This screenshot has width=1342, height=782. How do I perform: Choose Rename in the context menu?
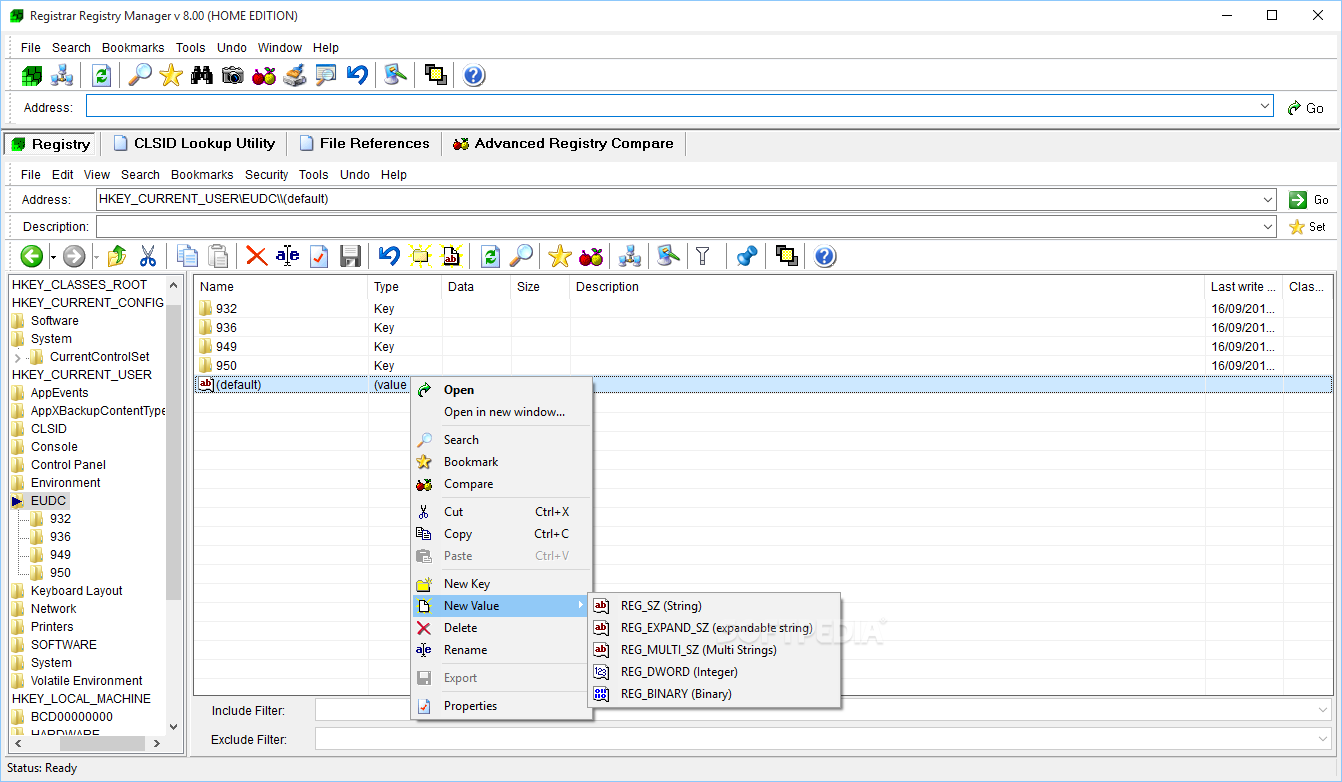(502, 650)
